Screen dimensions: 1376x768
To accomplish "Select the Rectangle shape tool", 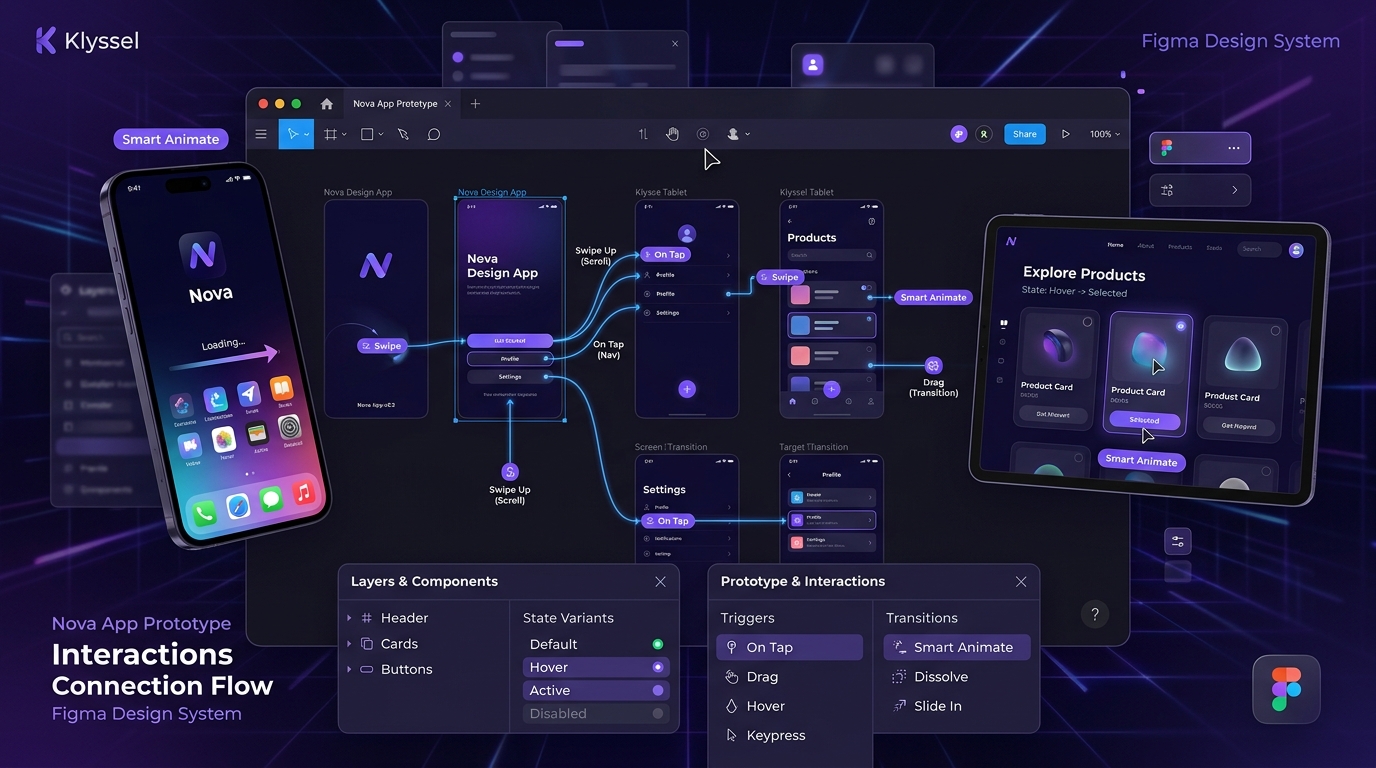I will point(367,134).
